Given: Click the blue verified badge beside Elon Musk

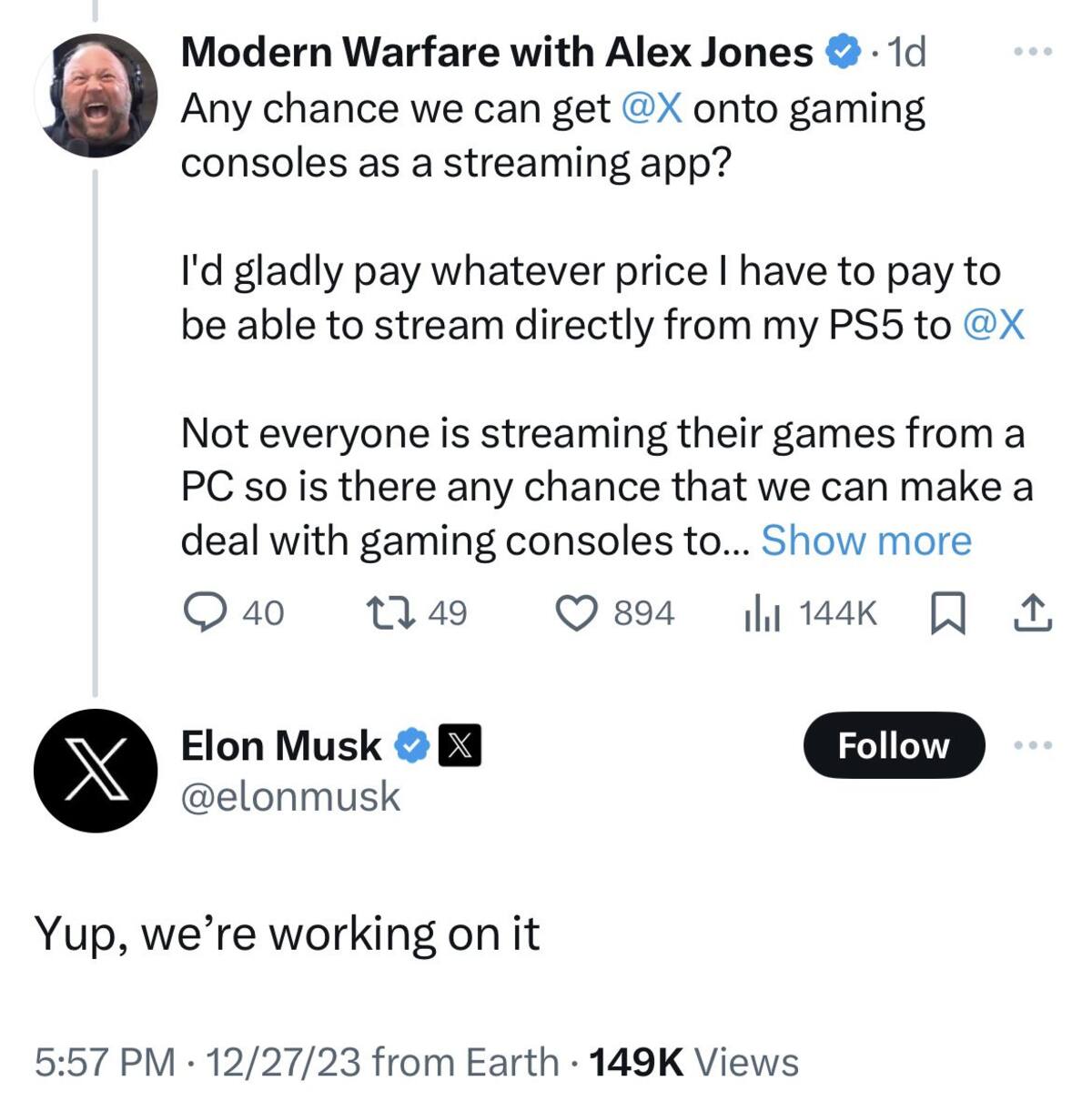Looking at the screenshot, I should pos(412,745).
